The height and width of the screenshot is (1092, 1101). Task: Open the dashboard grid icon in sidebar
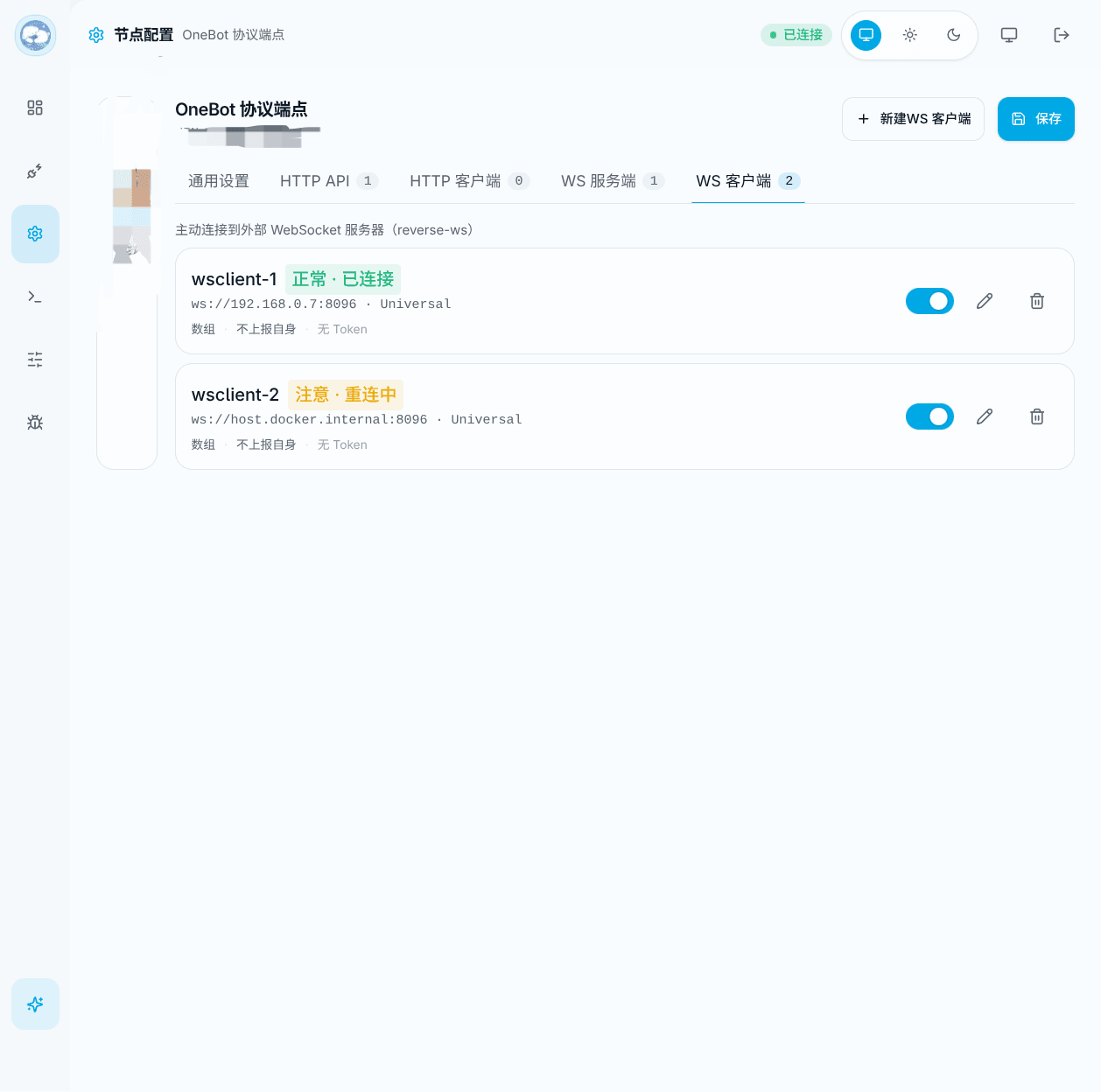click(35, 108)
